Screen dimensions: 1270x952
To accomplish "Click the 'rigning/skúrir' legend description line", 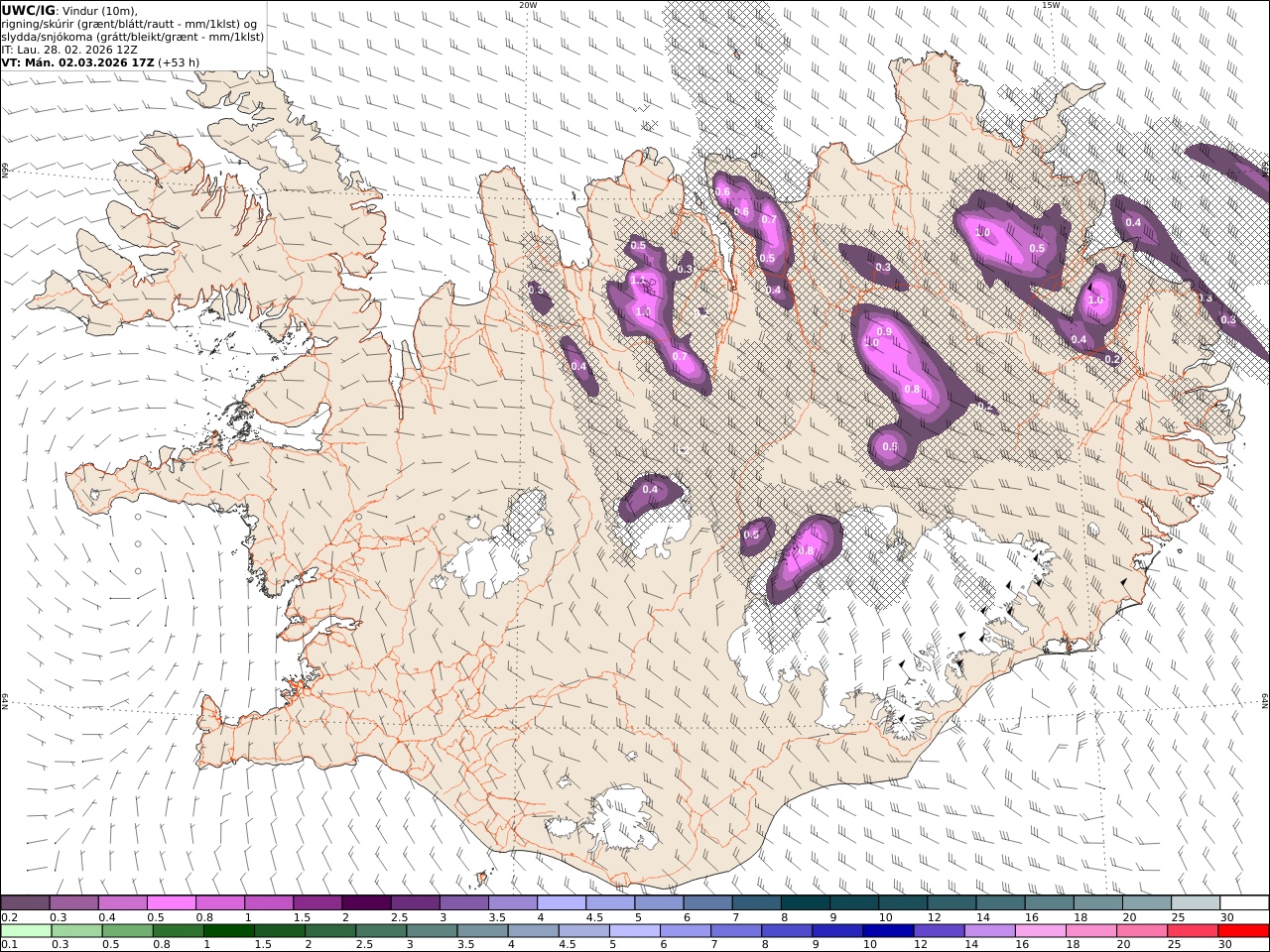I will click(128, 23).
